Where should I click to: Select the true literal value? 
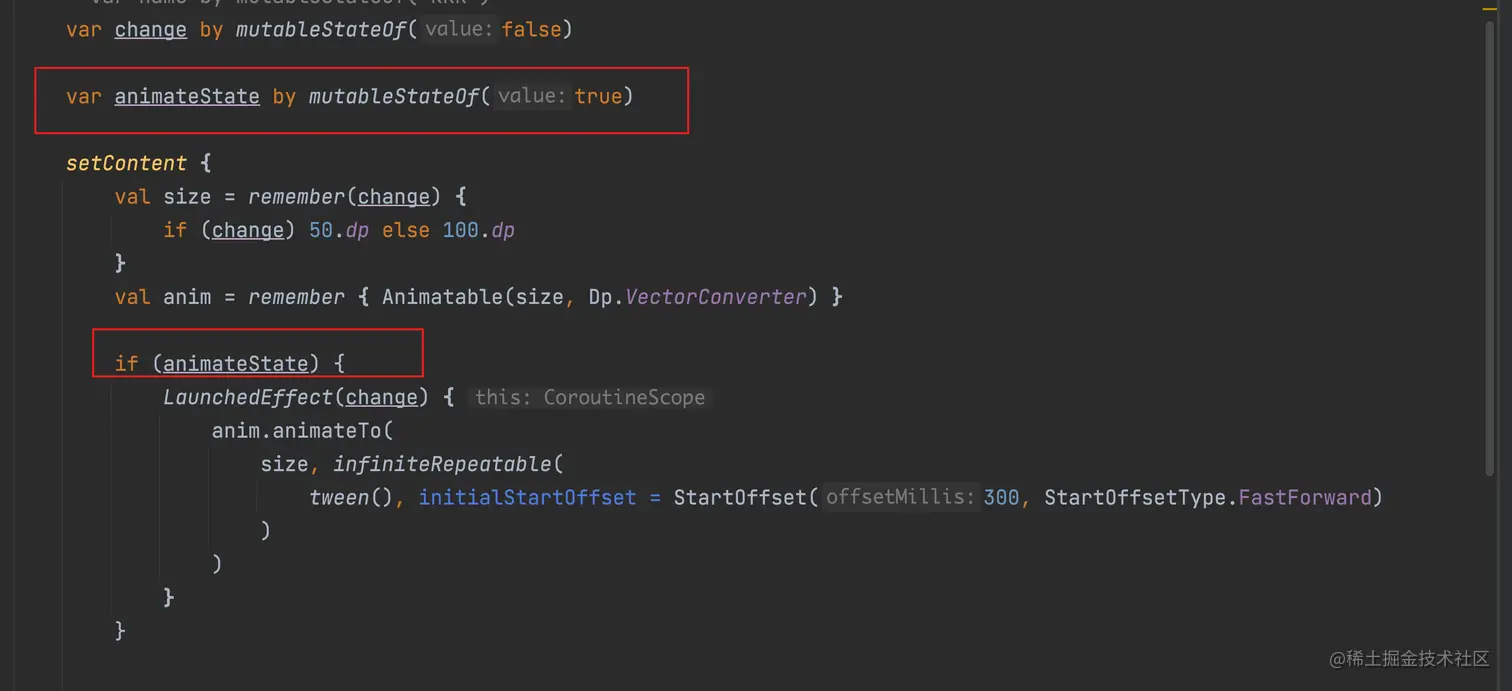598,96
